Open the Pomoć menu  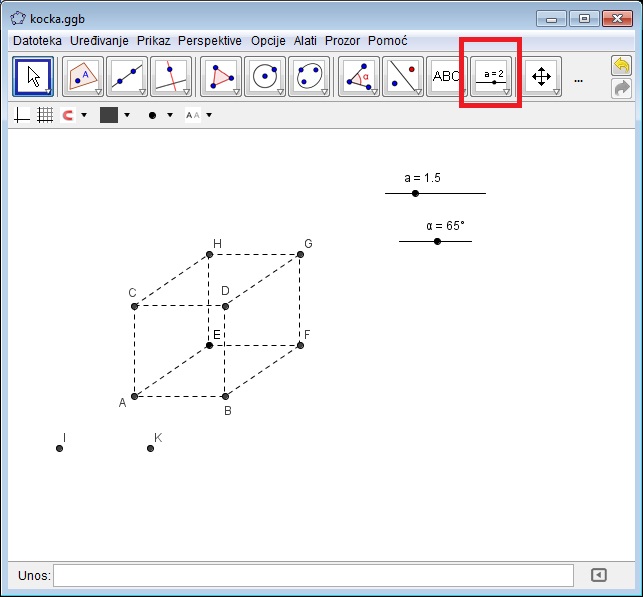[388, 41]
